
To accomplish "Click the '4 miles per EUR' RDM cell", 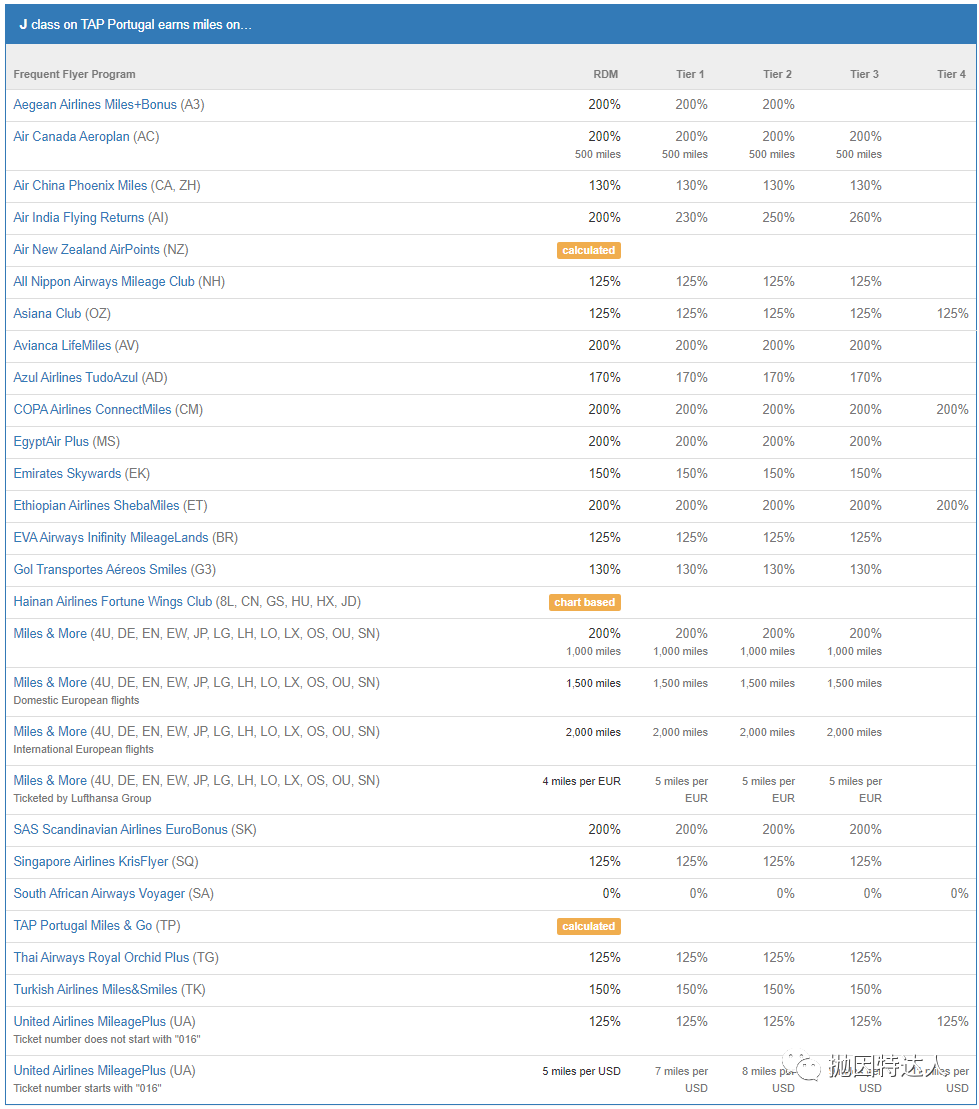I will [x=581, y=782].
